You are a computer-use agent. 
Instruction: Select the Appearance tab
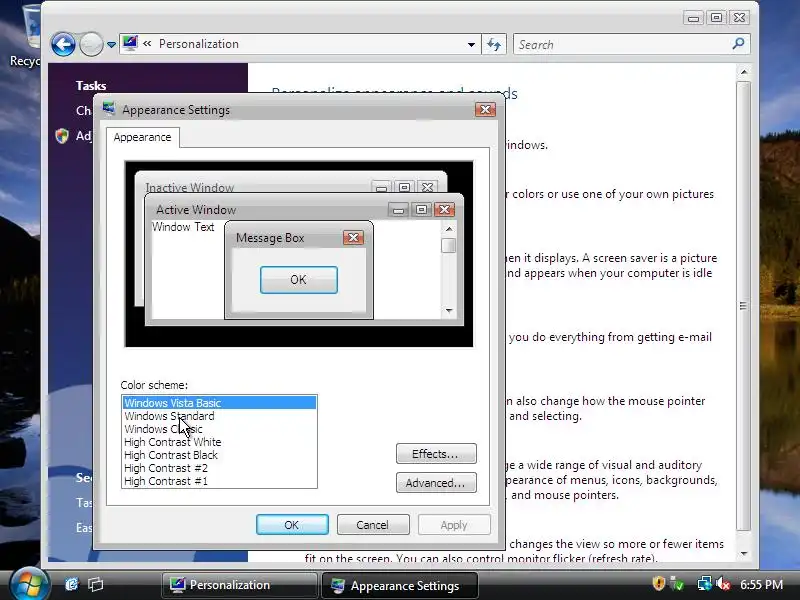point(142,137)
